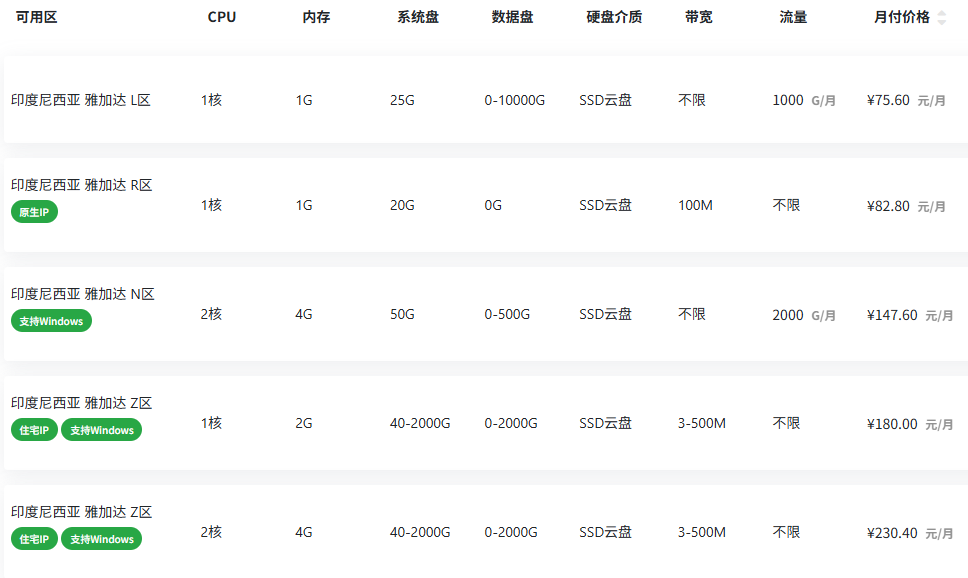
Task: Click the 原生IP badge in R区 row
Action: (35, 212)
